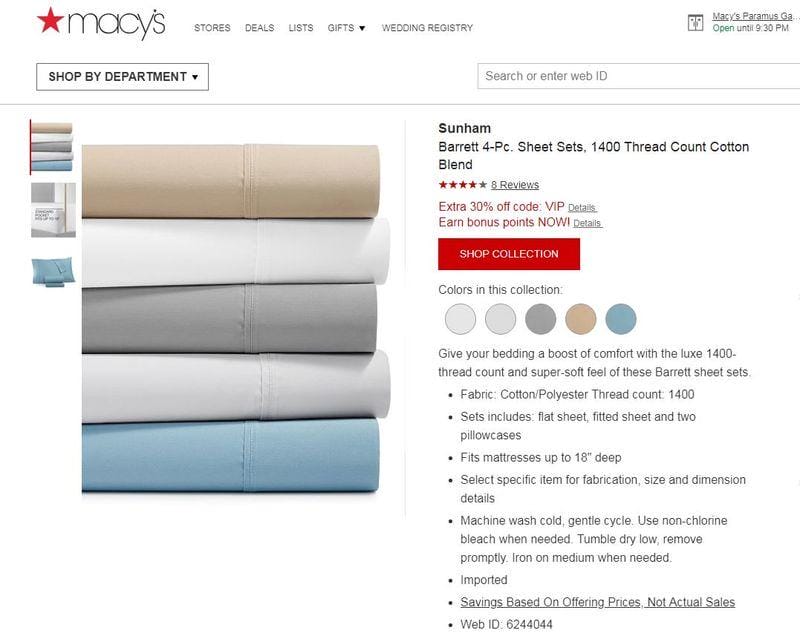Viewport: 800px width, 636px height.
Task: Open the star rating display
Action: coord(463,185)
